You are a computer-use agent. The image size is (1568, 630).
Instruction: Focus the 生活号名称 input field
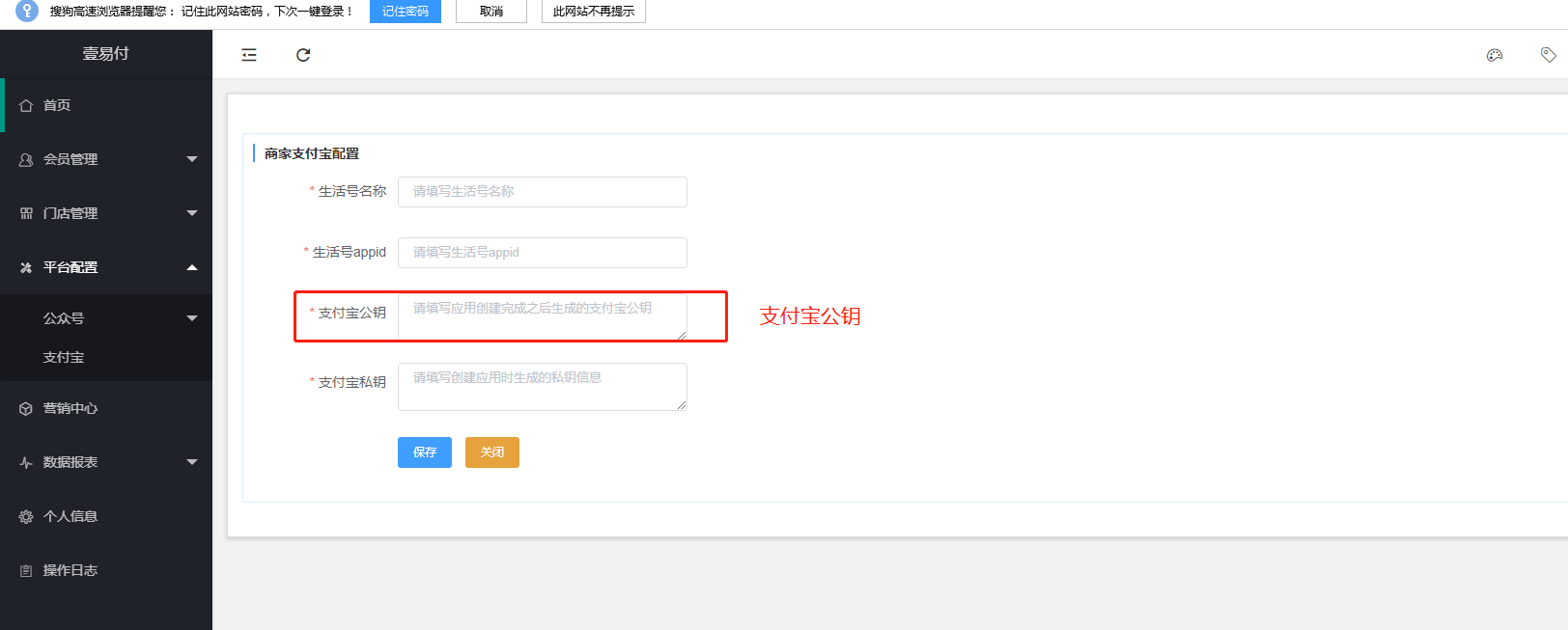click(x=543, y=192)
